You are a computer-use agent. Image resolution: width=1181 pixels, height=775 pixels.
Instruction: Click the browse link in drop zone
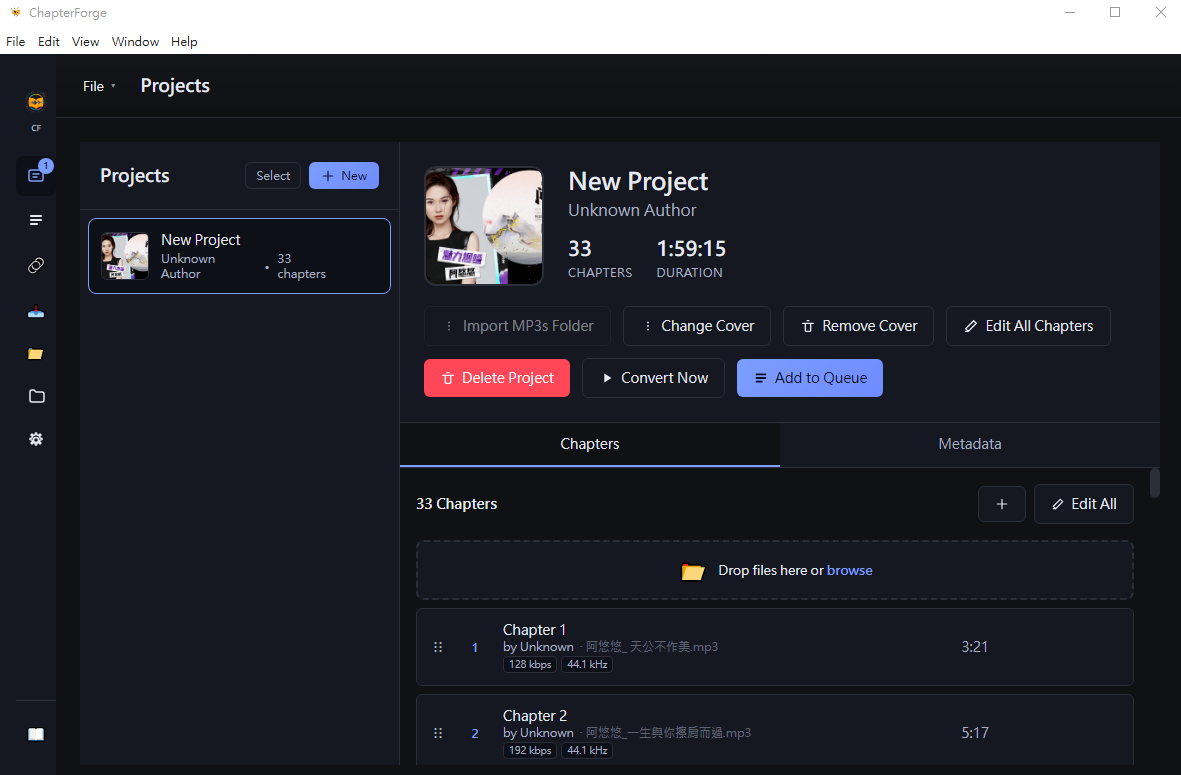[x=850, y=570]
